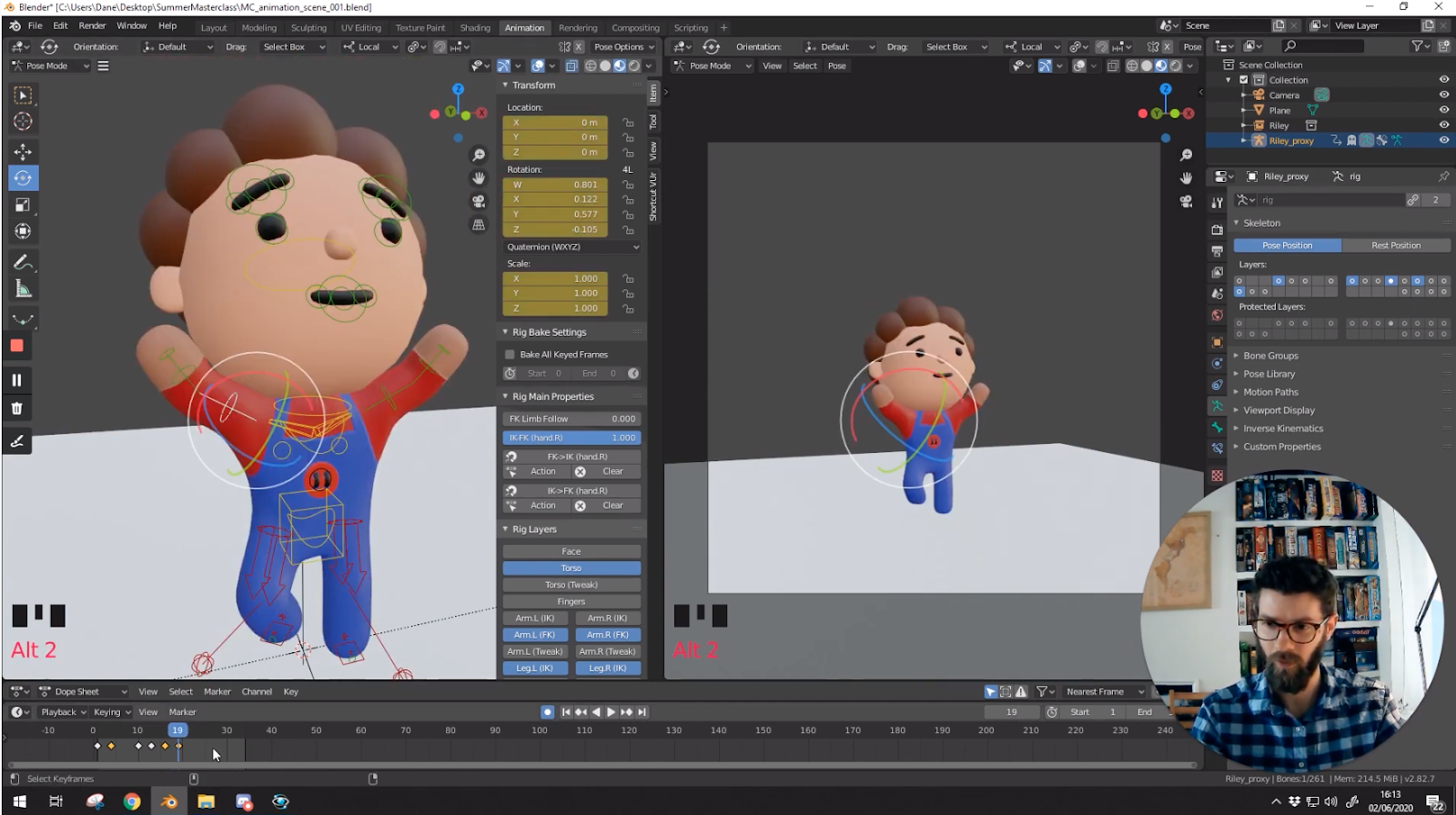The width and height of the screenshot is (1456, 815).
Task: Select the Annotate tool
Action: 23,263
